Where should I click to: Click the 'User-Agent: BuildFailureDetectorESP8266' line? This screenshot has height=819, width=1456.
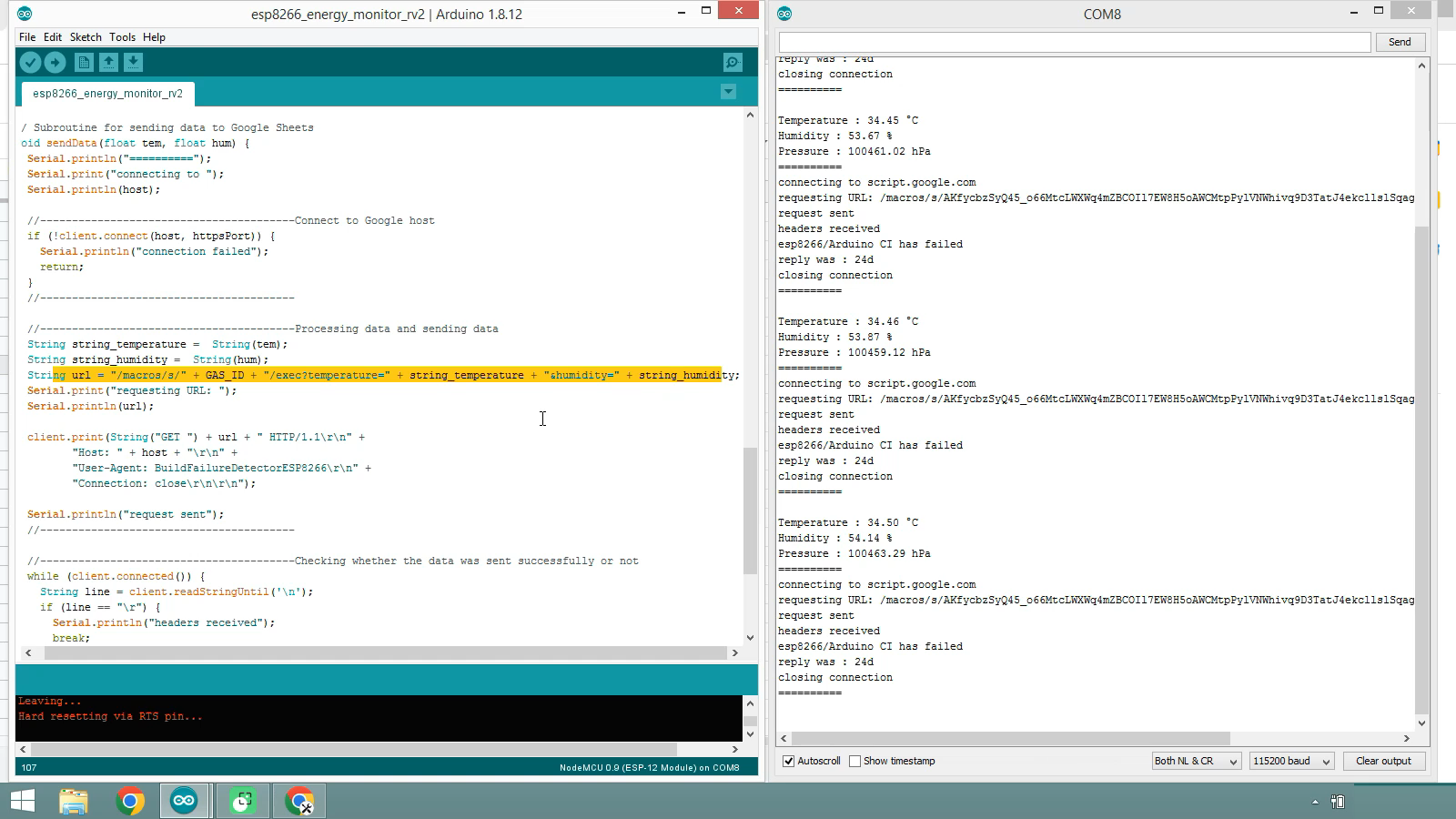[221, 468]
